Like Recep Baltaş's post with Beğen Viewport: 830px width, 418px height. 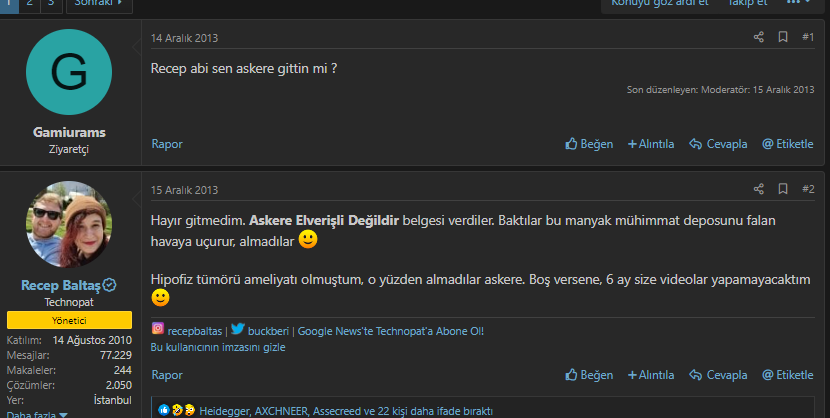pyautogui.click(x=589, y=375)
